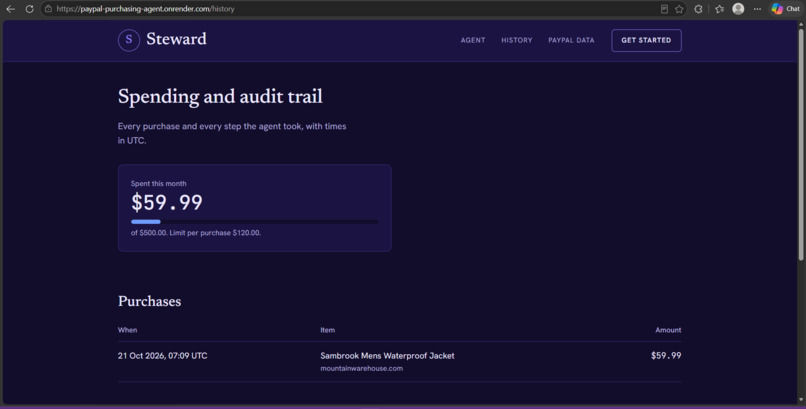Screen dimensions: 806x409
Task: Go back with the browser back arrow
Action: 10,9
